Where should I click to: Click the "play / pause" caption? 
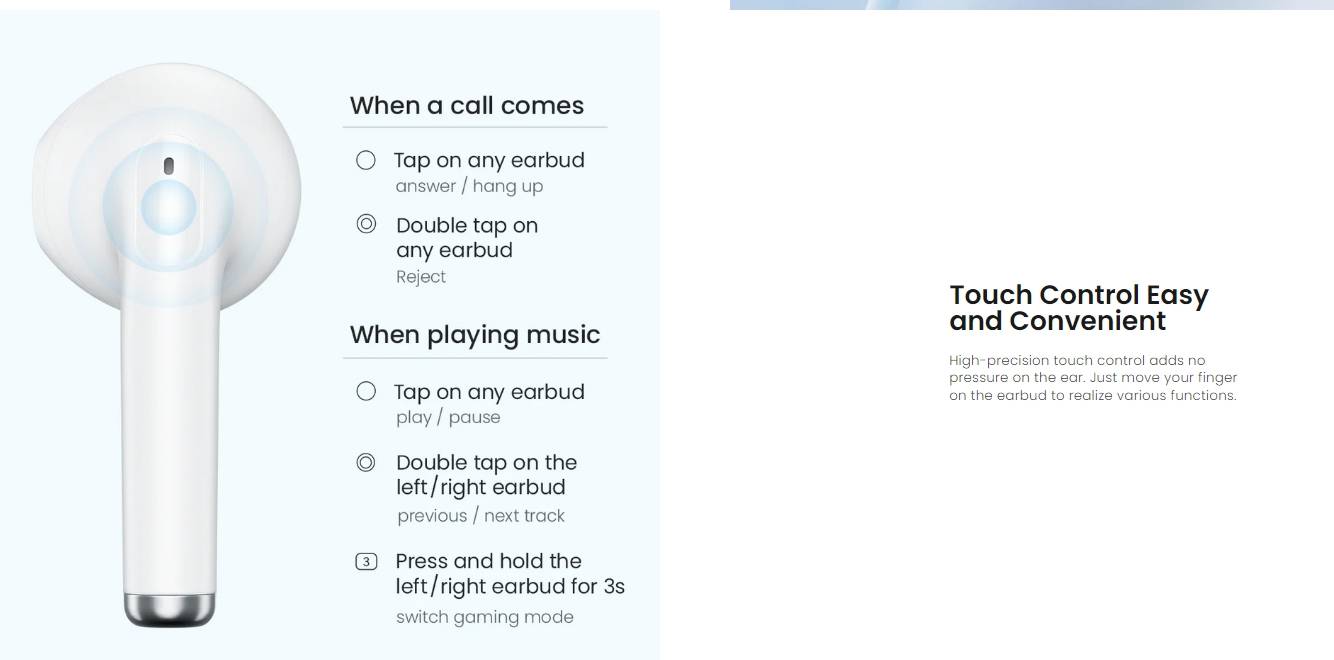tap(448, 417)
